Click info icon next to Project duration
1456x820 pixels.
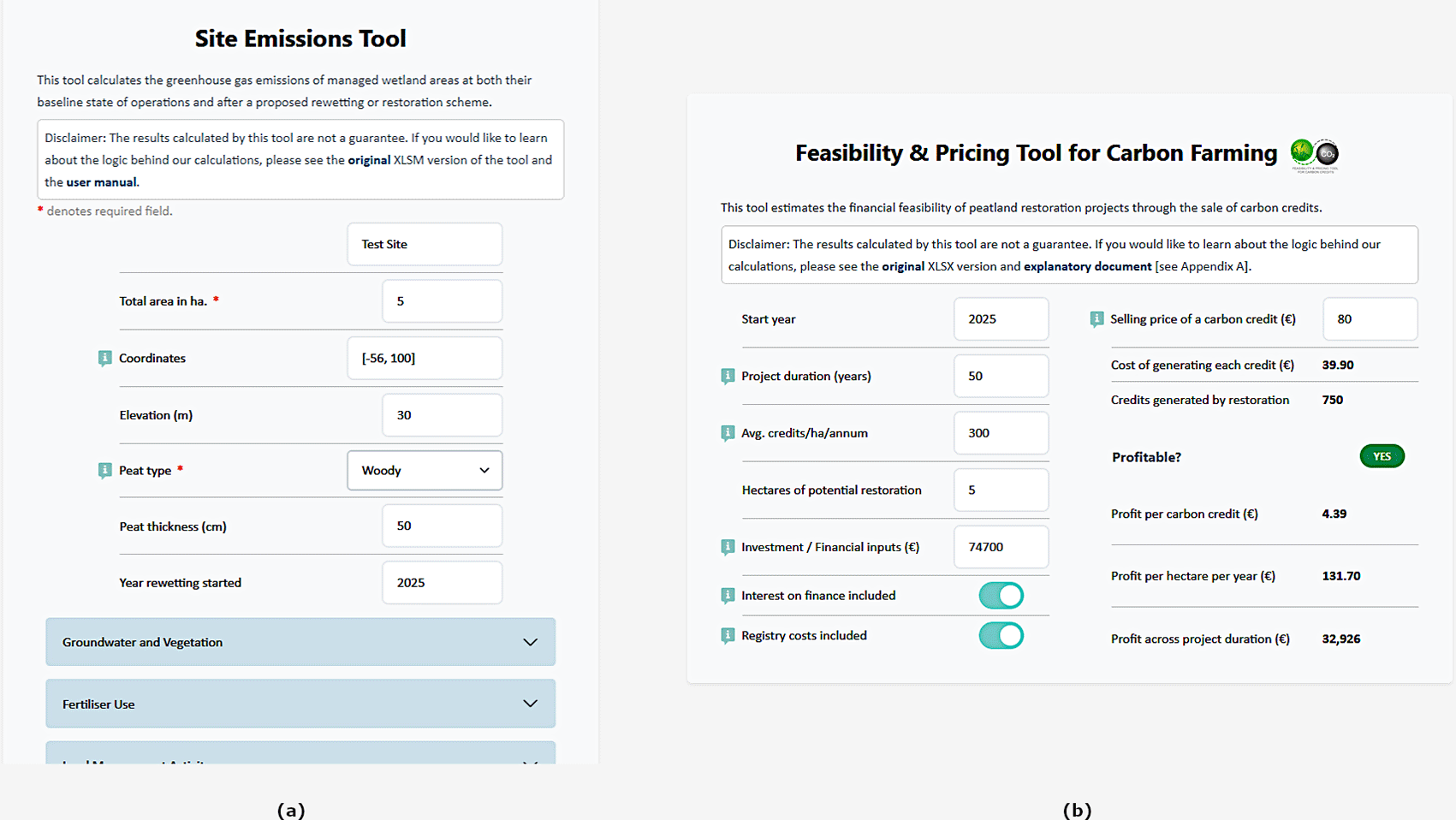[728, 377]
